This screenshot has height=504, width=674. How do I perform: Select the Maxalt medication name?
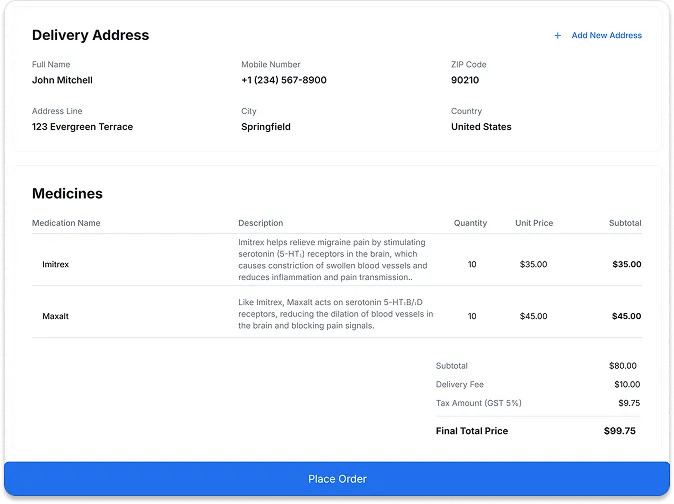[x=55, y=316]
